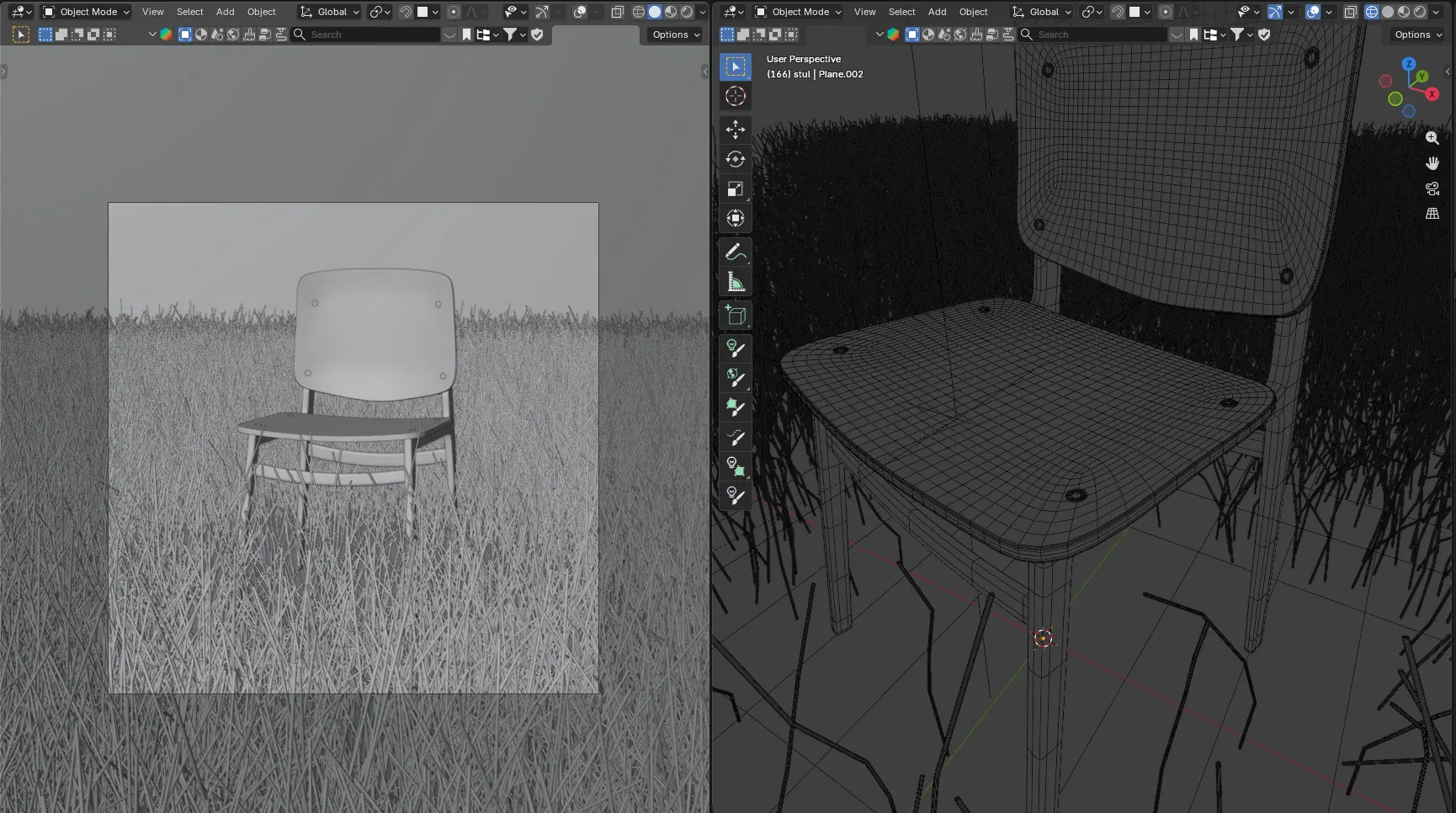Activate the Rotate tool
This screenshot has width=1456, height=813.
click(x=736, y=159)
